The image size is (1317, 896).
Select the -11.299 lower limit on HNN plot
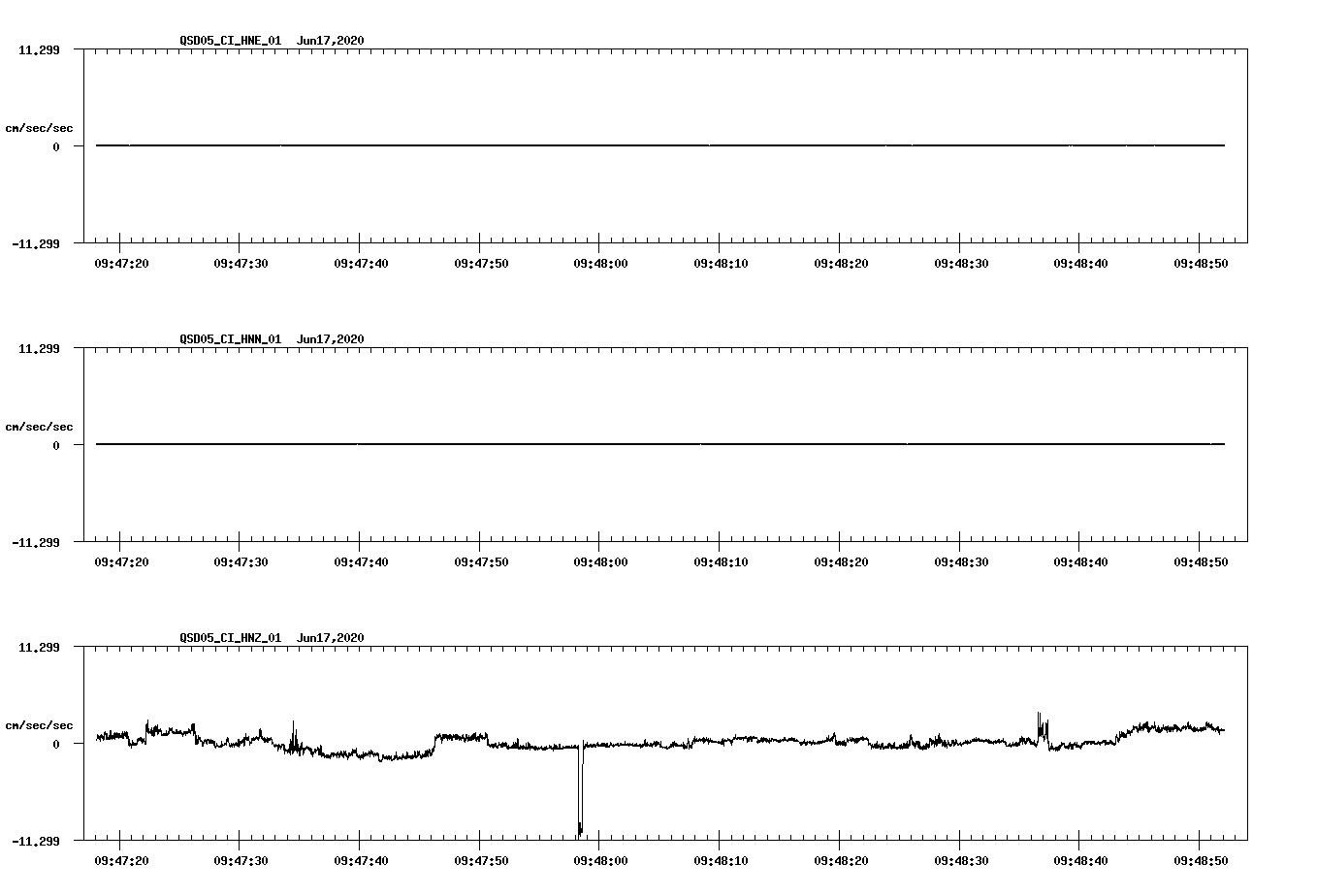point(37,543)
